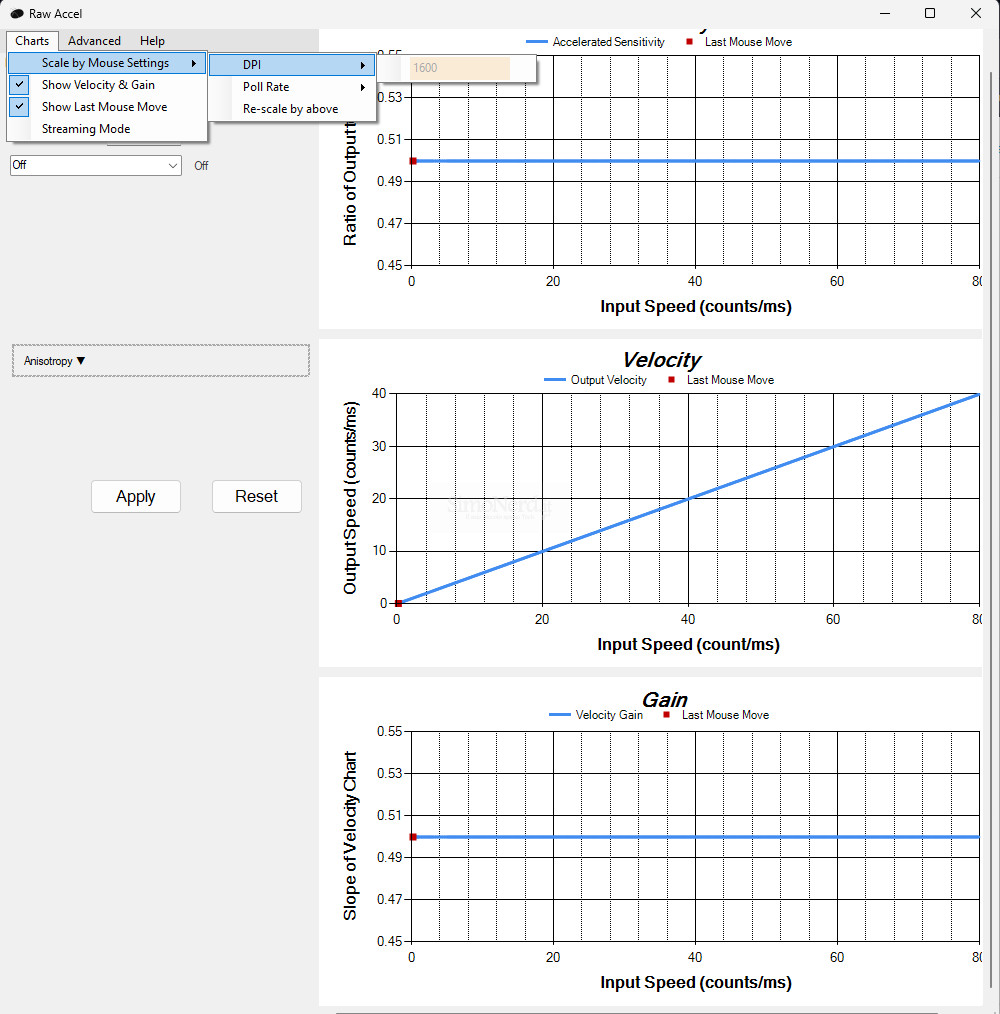The image size is (1000, 1014).
Task: Open the Help menu
Action: 152,41
